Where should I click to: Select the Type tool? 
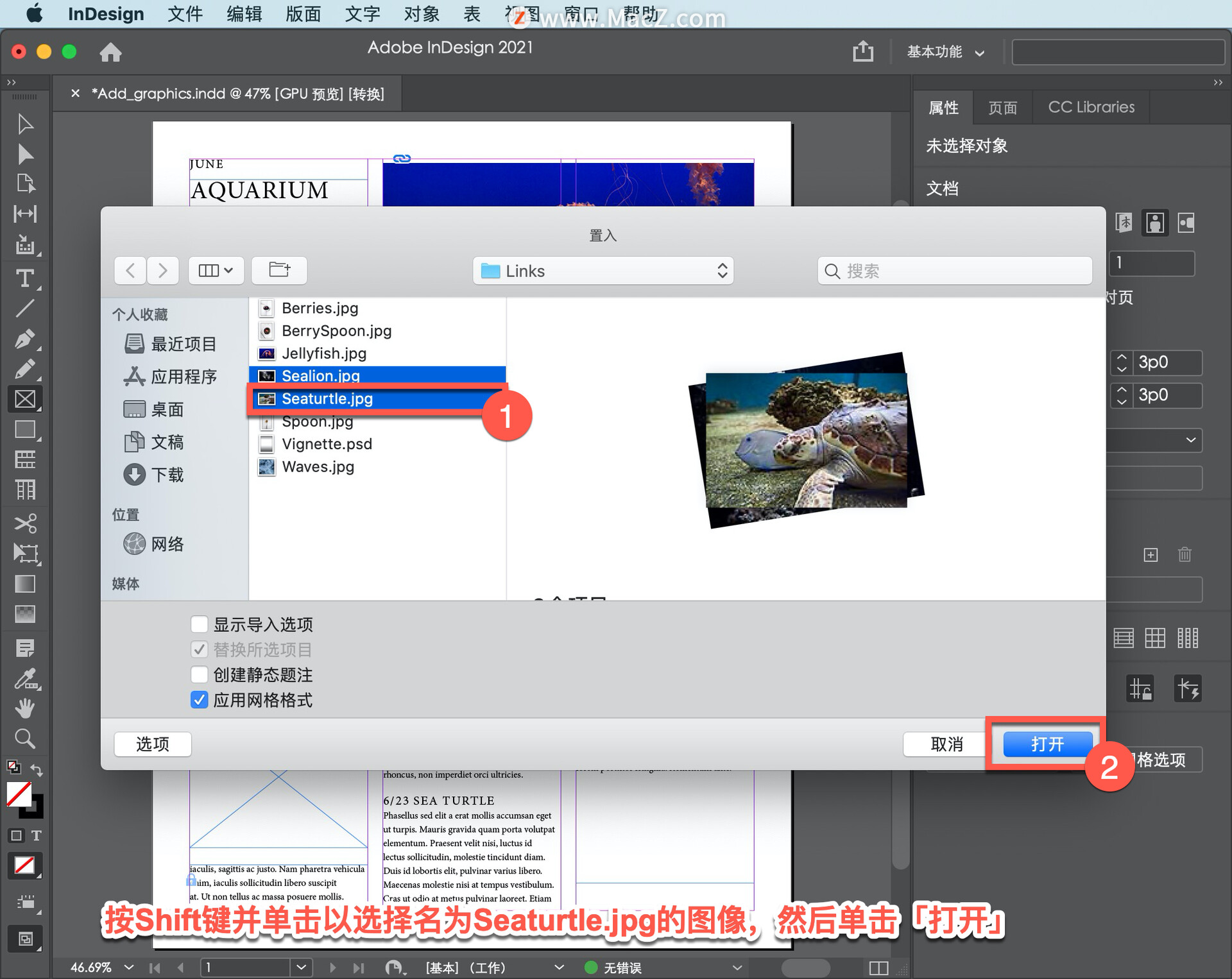pos(25,278)
